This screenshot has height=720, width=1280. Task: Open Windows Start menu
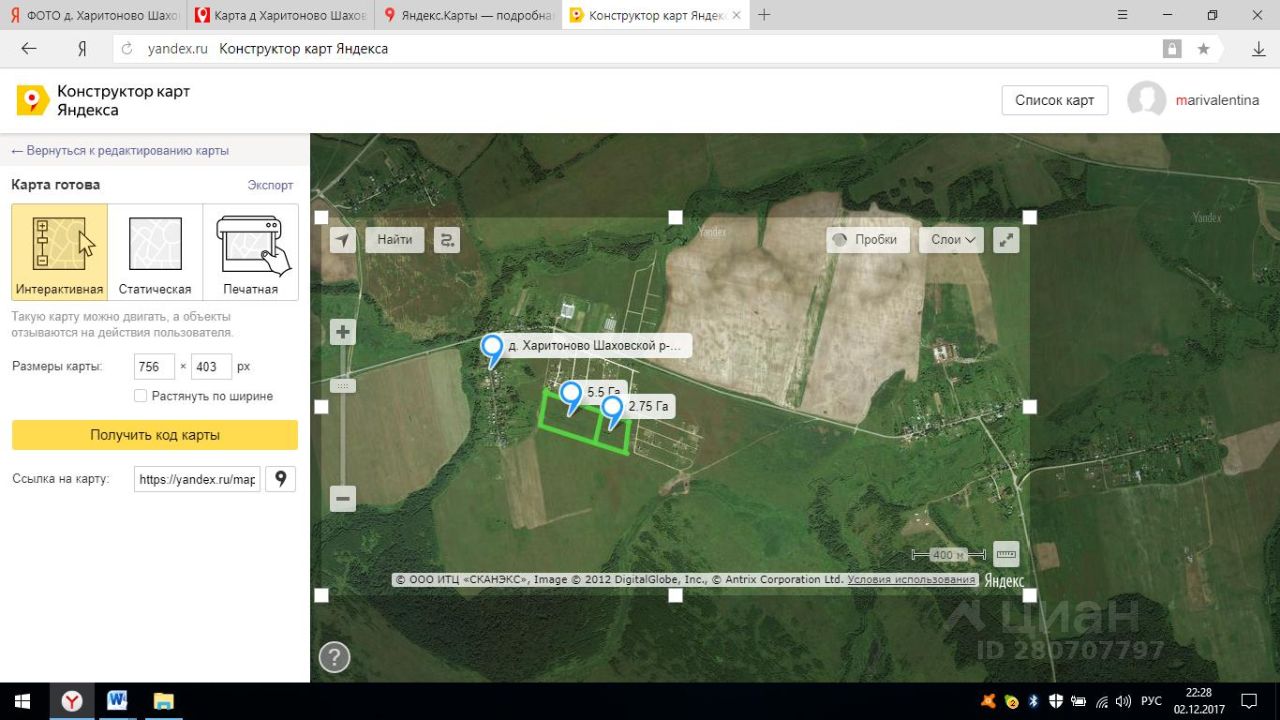[x=20, y=701]
